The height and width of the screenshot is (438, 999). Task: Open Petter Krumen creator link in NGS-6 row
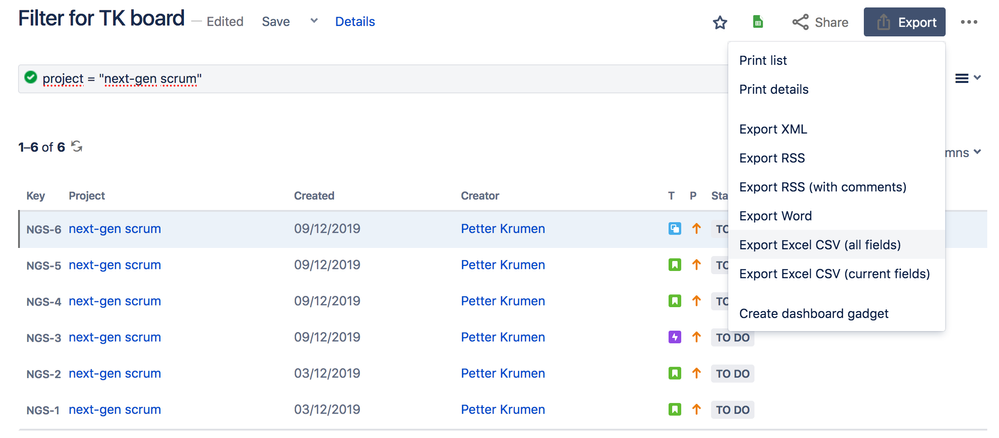(503, 228)
